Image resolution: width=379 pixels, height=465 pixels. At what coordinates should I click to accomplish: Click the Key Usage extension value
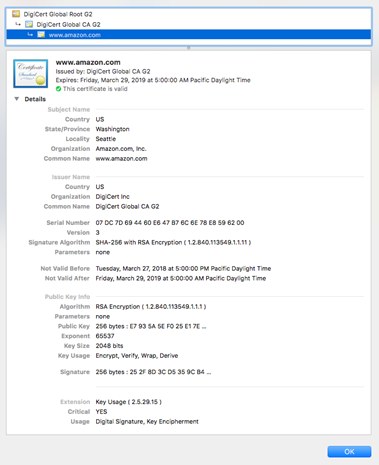coord(129,402)
